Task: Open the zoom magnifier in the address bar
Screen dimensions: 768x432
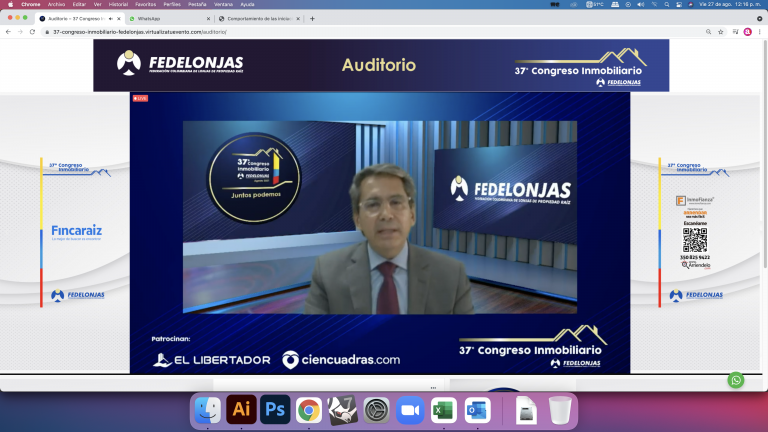Action: tap(708, 32)
